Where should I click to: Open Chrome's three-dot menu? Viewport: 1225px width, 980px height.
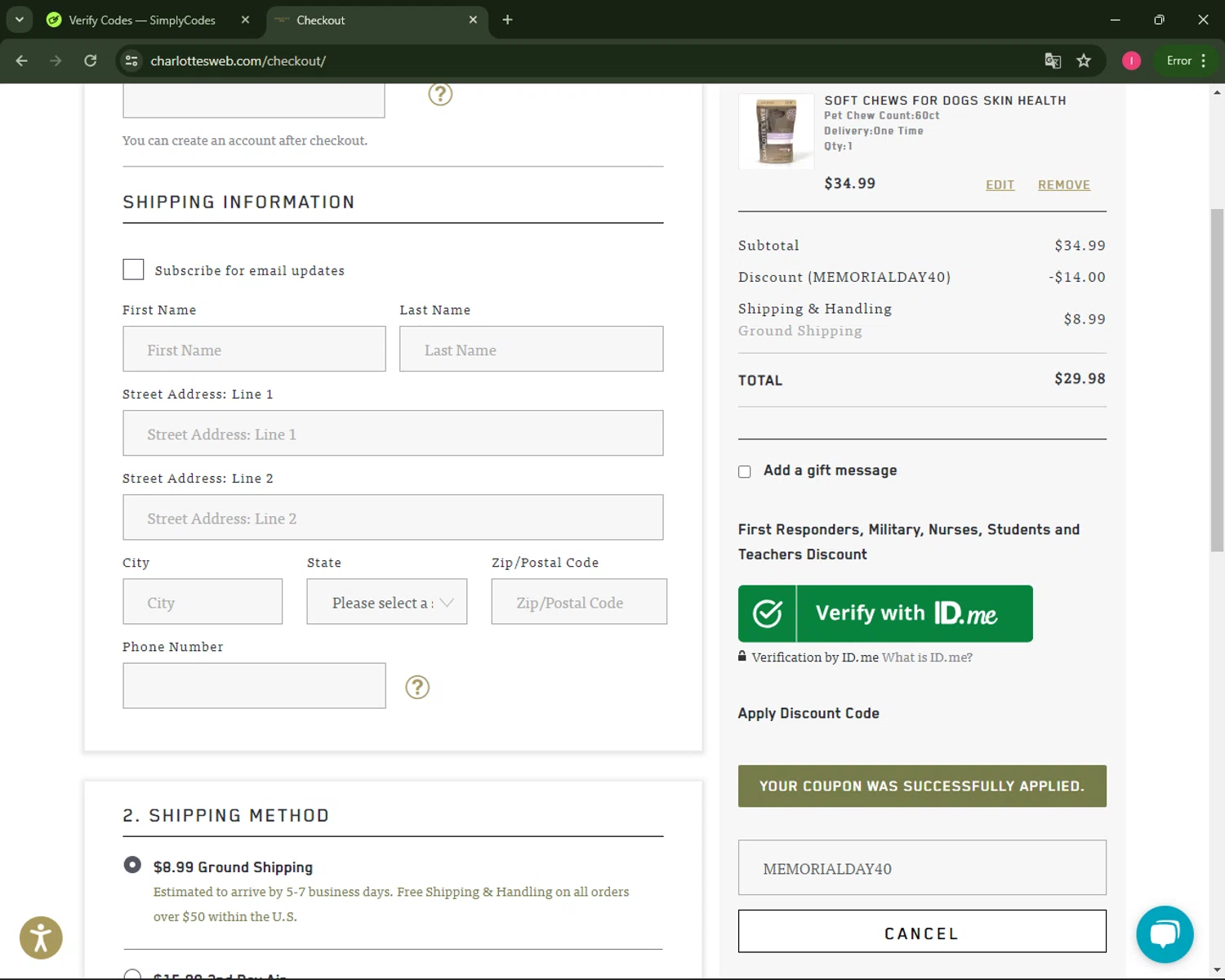click(x=1204, y=60)
